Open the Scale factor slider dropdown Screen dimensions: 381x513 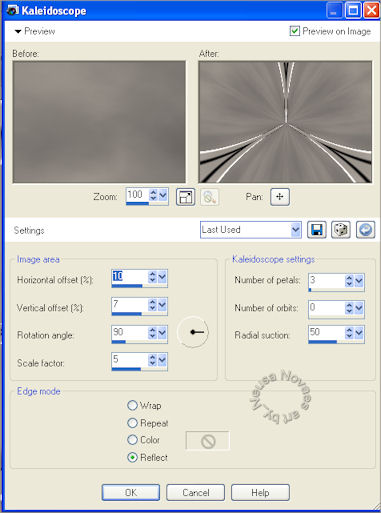[x=162, y=360]
